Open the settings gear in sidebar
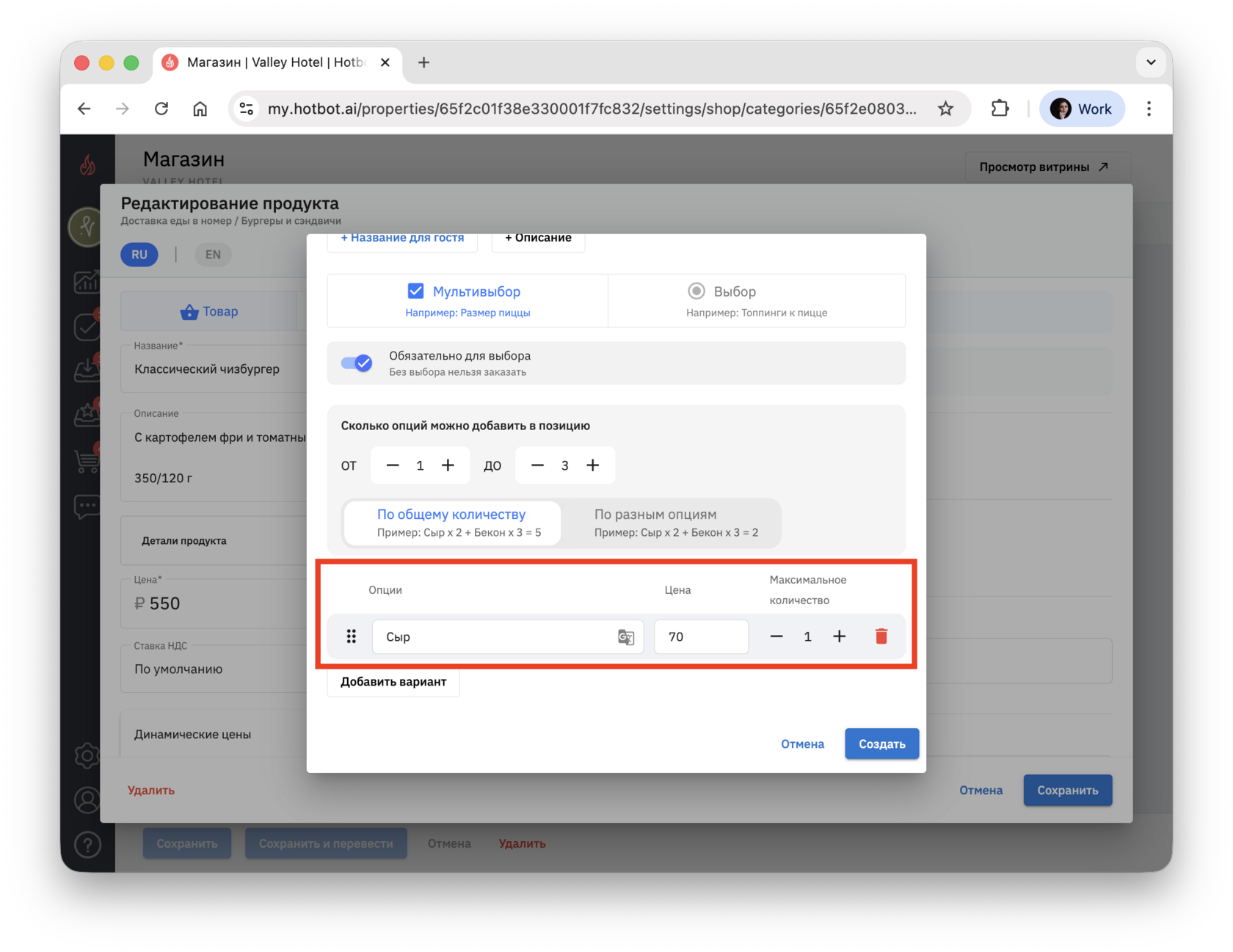Image resolution: width=1233 pixels, height=952 pixels. 87,755
